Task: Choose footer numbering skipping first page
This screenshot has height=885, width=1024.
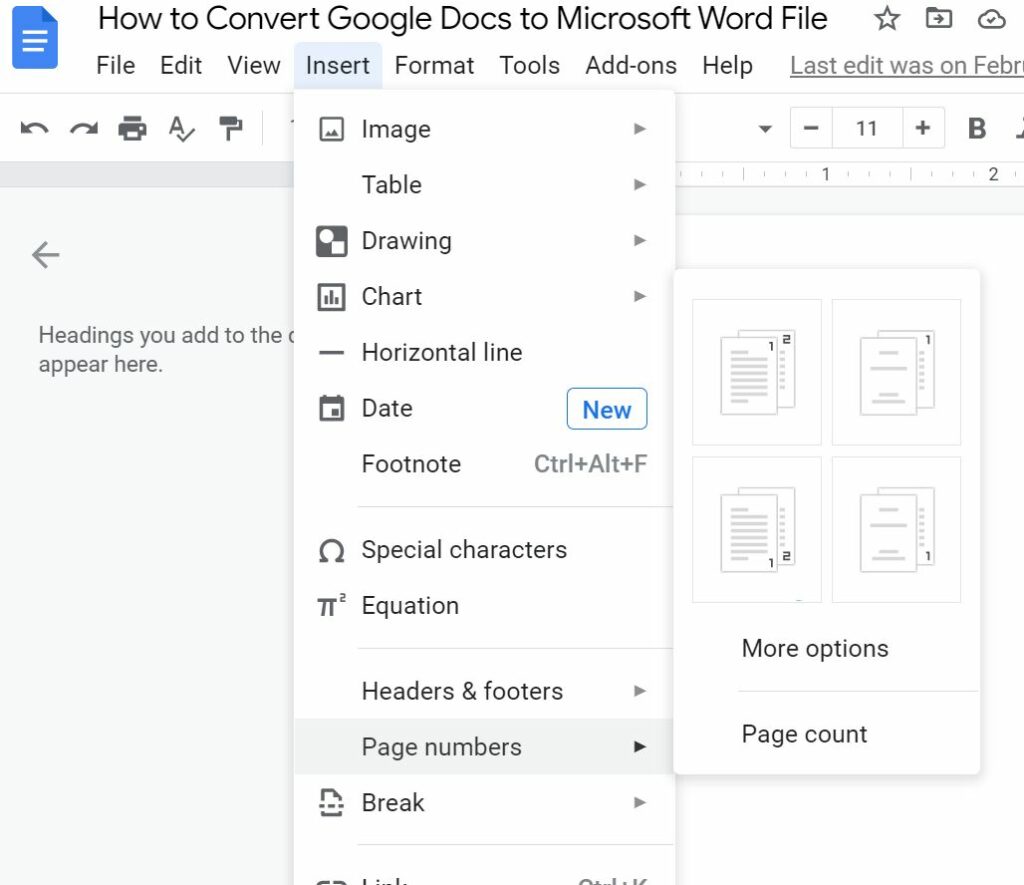Action: point(896,530)
